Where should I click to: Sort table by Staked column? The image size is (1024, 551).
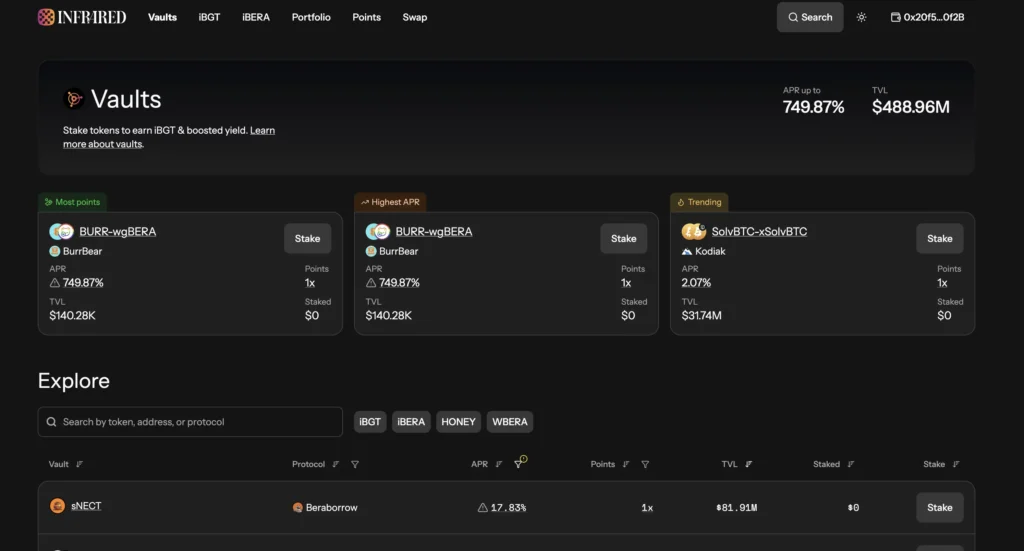click(850, 464)
